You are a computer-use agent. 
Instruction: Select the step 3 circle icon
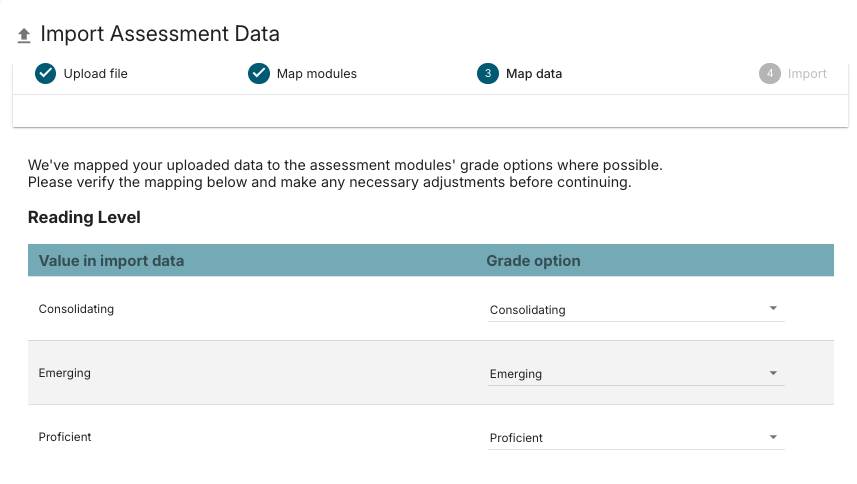coord(488,74)
